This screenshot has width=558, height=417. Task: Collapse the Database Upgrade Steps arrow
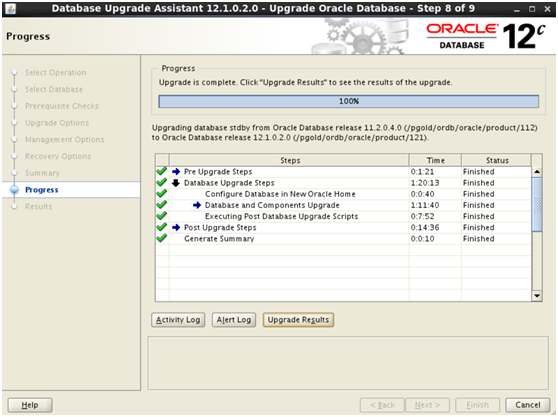(176, 183)
